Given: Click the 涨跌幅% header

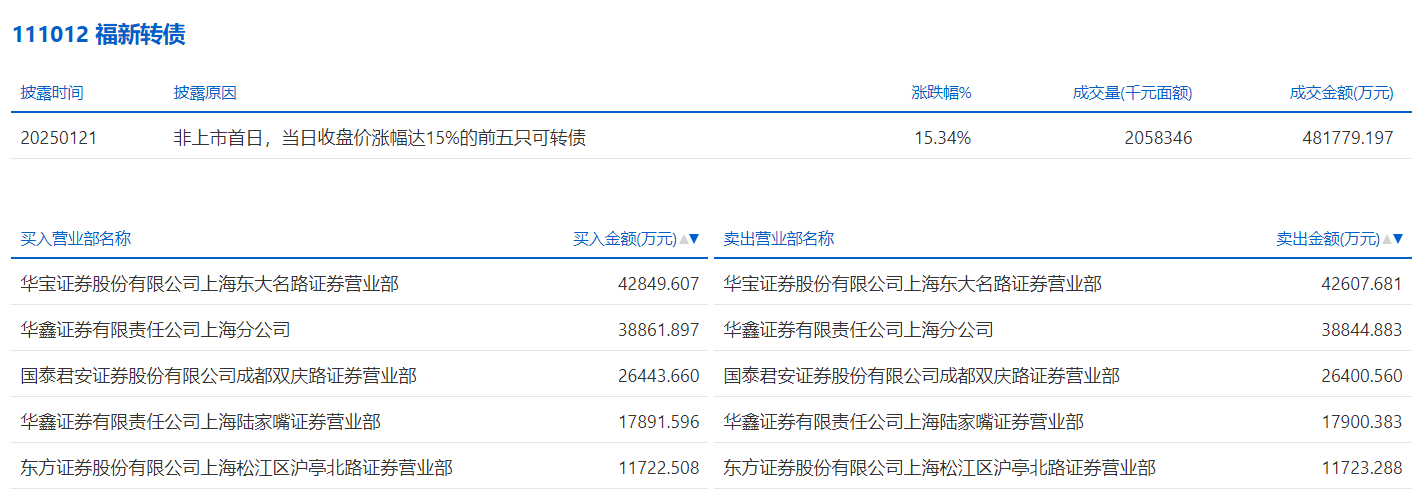Looking at the screenshot, I should point(941,93).
